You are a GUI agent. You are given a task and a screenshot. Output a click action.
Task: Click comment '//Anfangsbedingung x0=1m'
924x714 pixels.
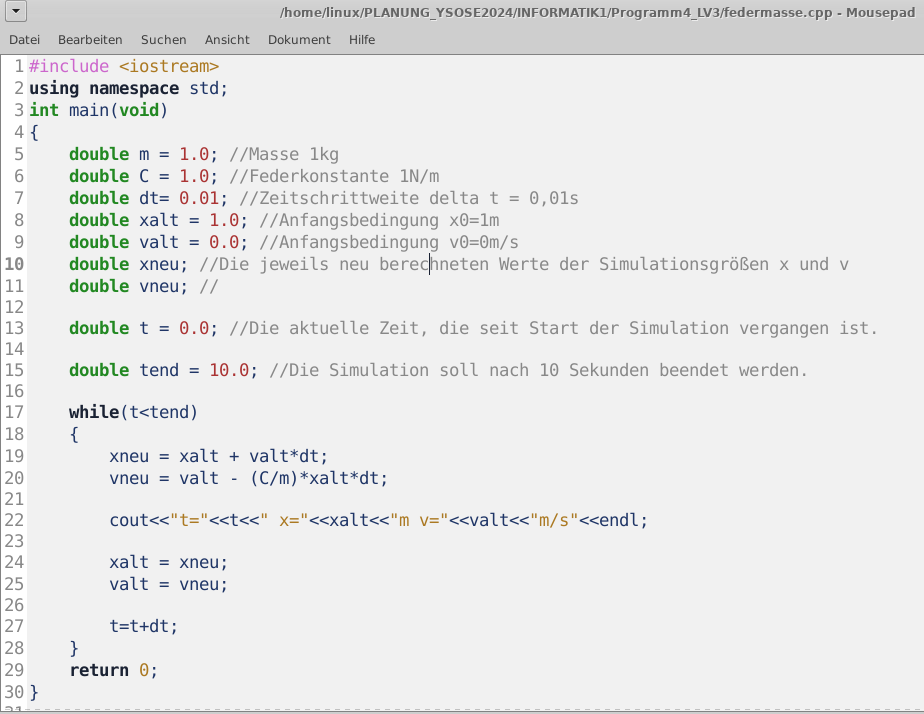379,220
